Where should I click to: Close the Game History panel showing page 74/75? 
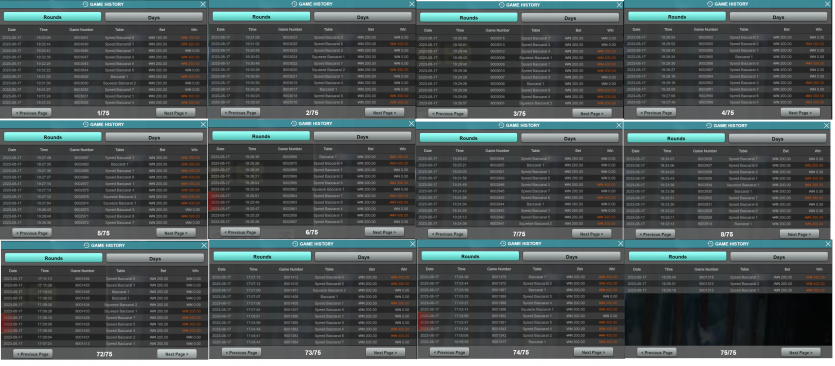pyautogui.click(x=620, y=243)
